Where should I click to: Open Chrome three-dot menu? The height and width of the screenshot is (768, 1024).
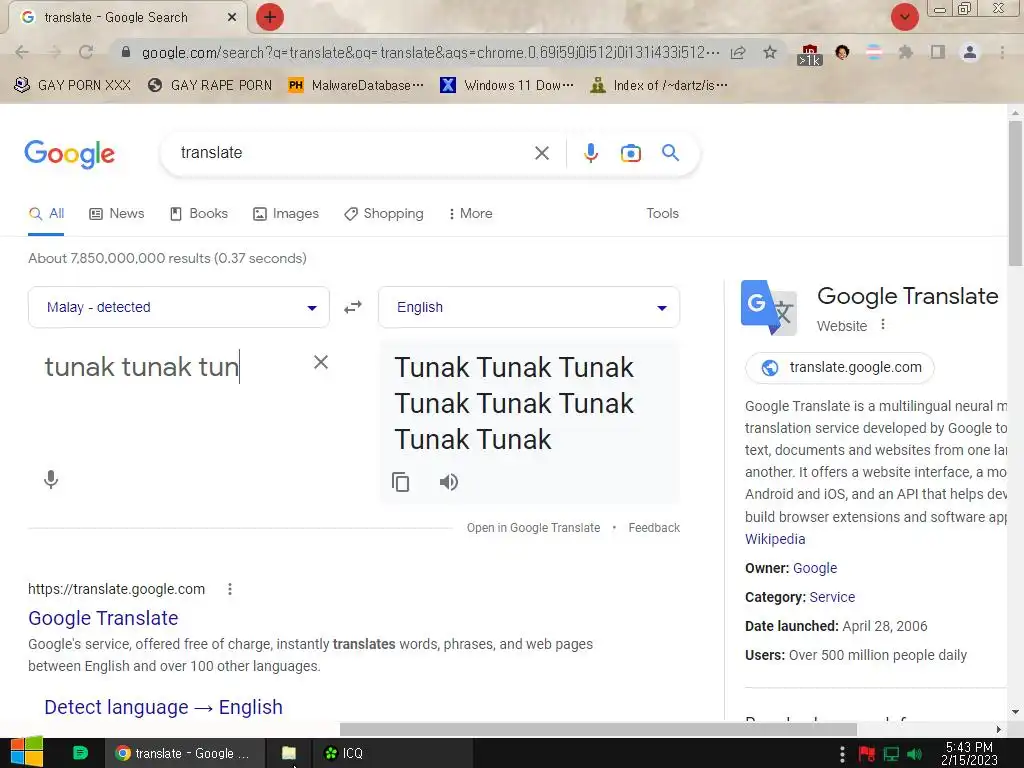pyautogui.click(x=1002, y=52)
